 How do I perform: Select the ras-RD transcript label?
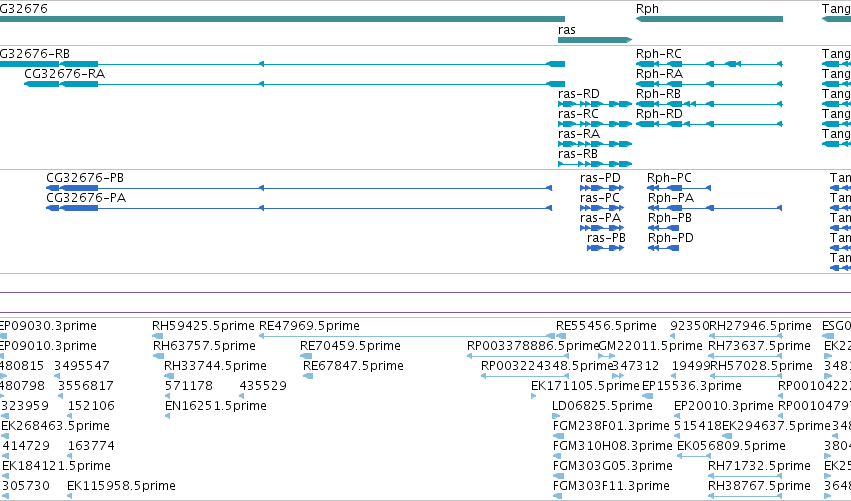pos(579,94)
